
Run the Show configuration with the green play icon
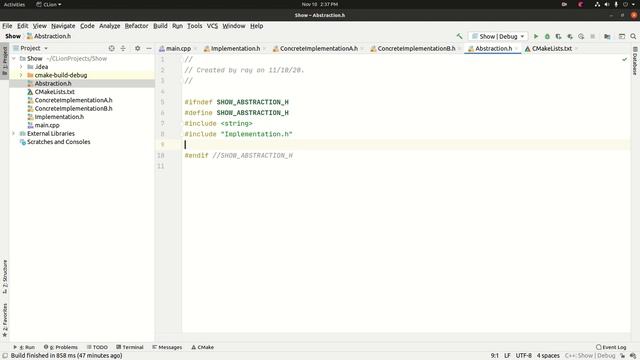coord(536,36)
